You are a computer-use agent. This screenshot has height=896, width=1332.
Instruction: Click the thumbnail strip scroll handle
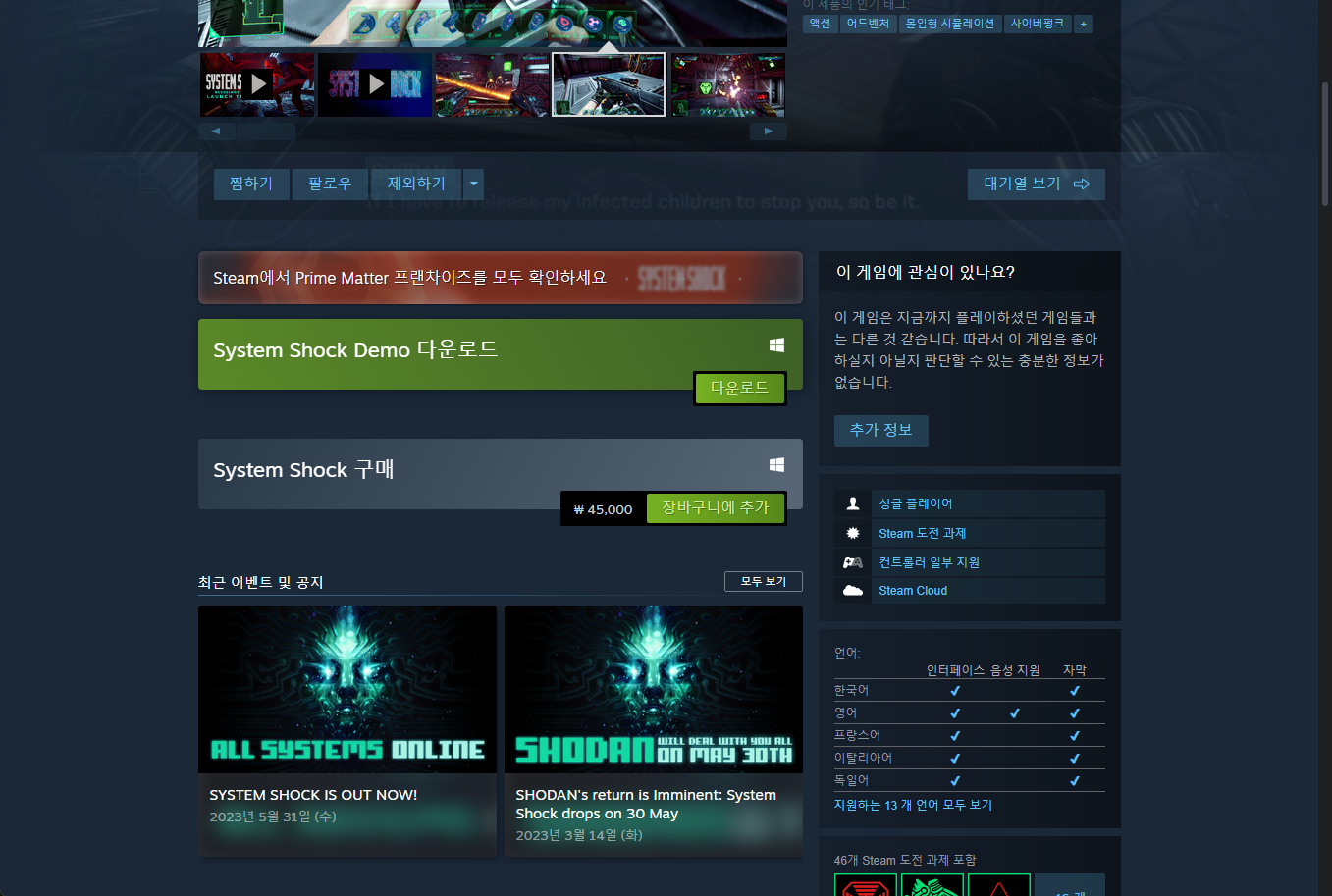(265, 131)
